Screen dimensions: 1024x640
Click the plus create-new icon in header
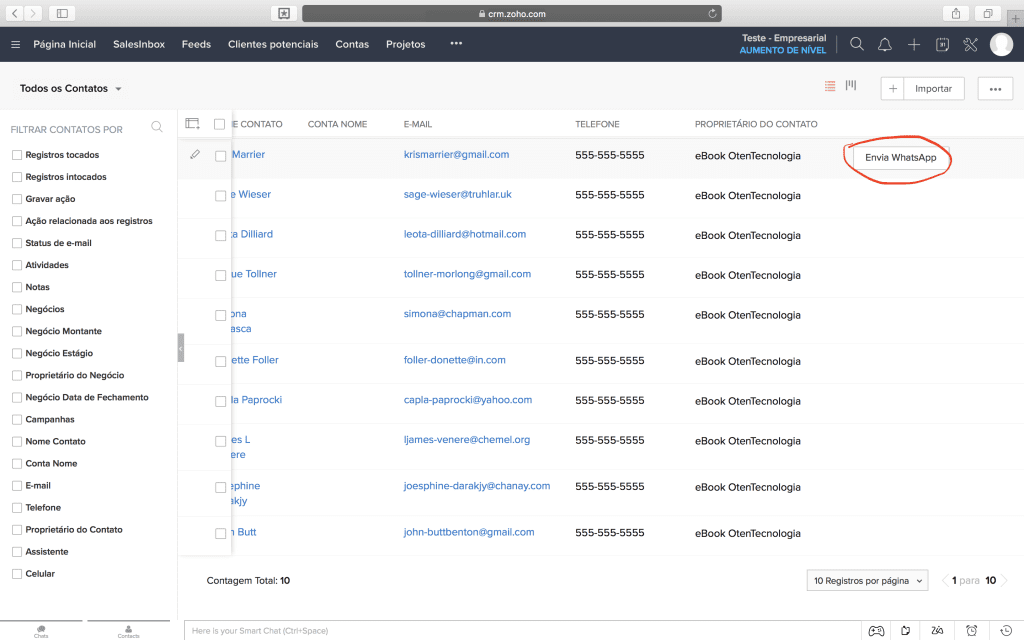coord(914,44)
